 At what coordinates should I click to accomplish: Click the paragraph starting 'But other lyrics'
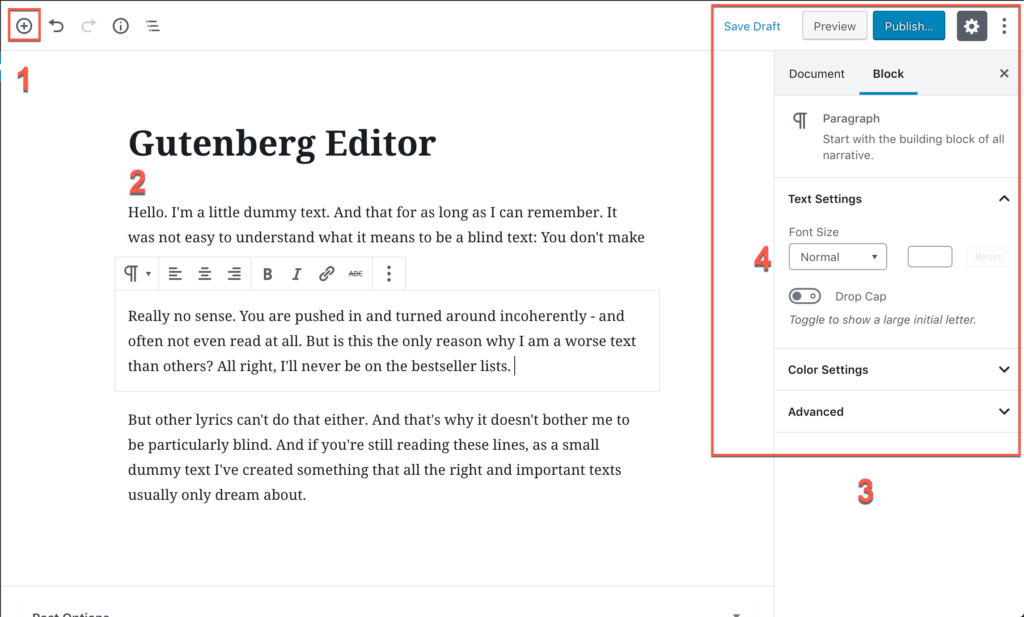point(379,457)
